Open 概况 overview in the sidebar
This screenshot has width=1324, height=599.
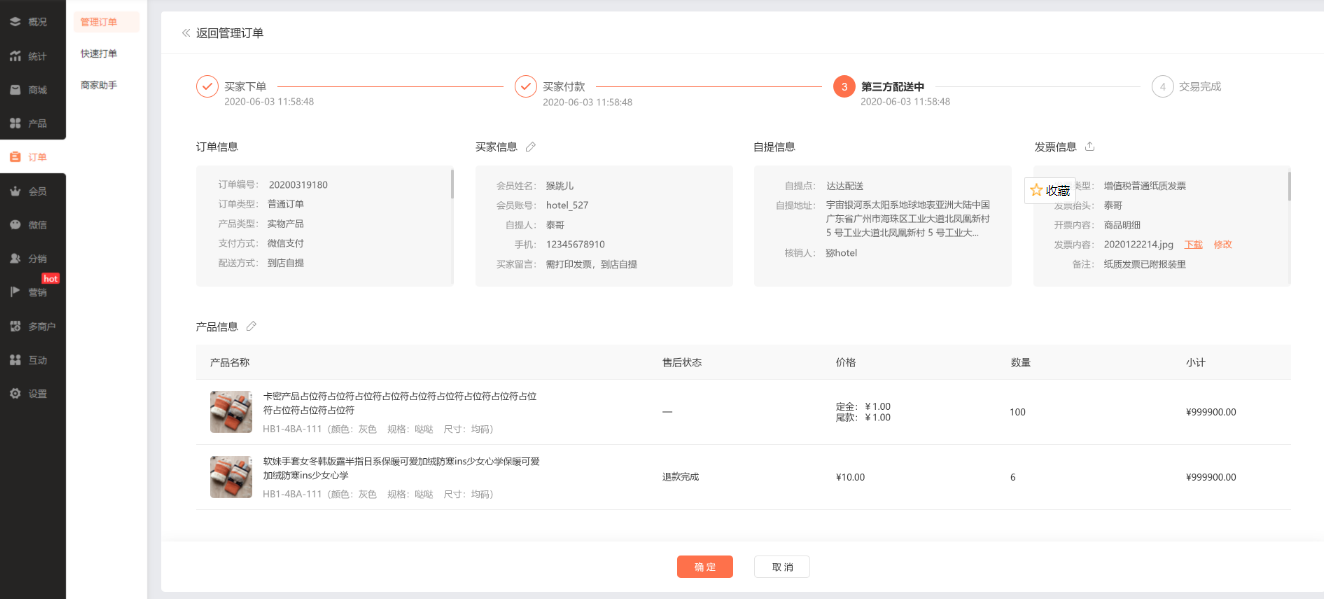click(32, 21)
